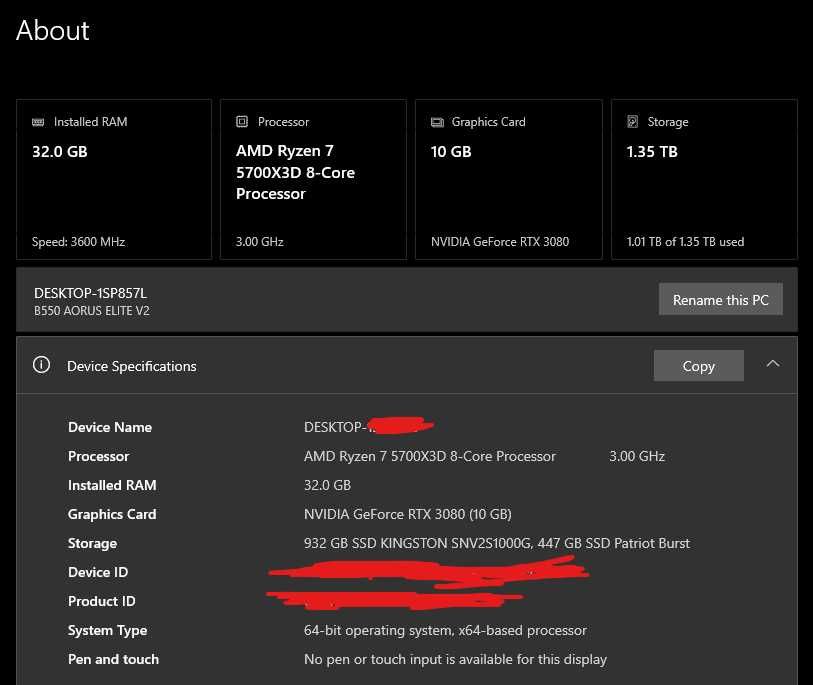The width and height of the screenshot is (813, 685).
Task: Click 3.00 GHz in the specifications Processor row
Action: click(637, 456)
